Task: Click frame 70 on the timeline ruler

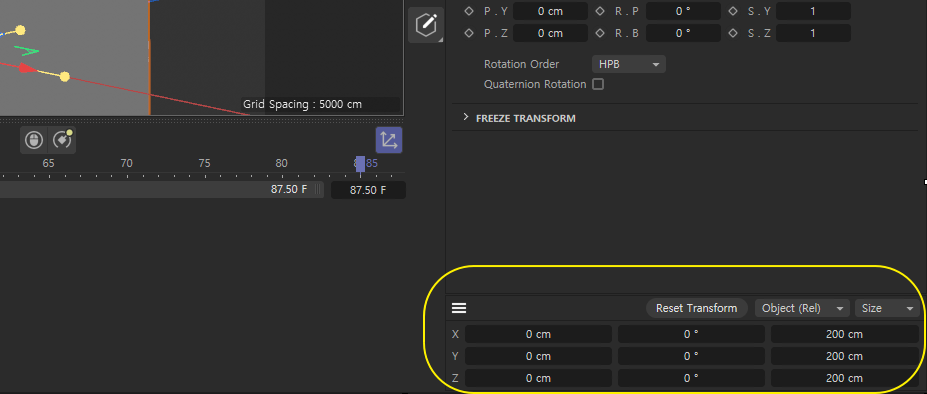Action: [126, 163]
